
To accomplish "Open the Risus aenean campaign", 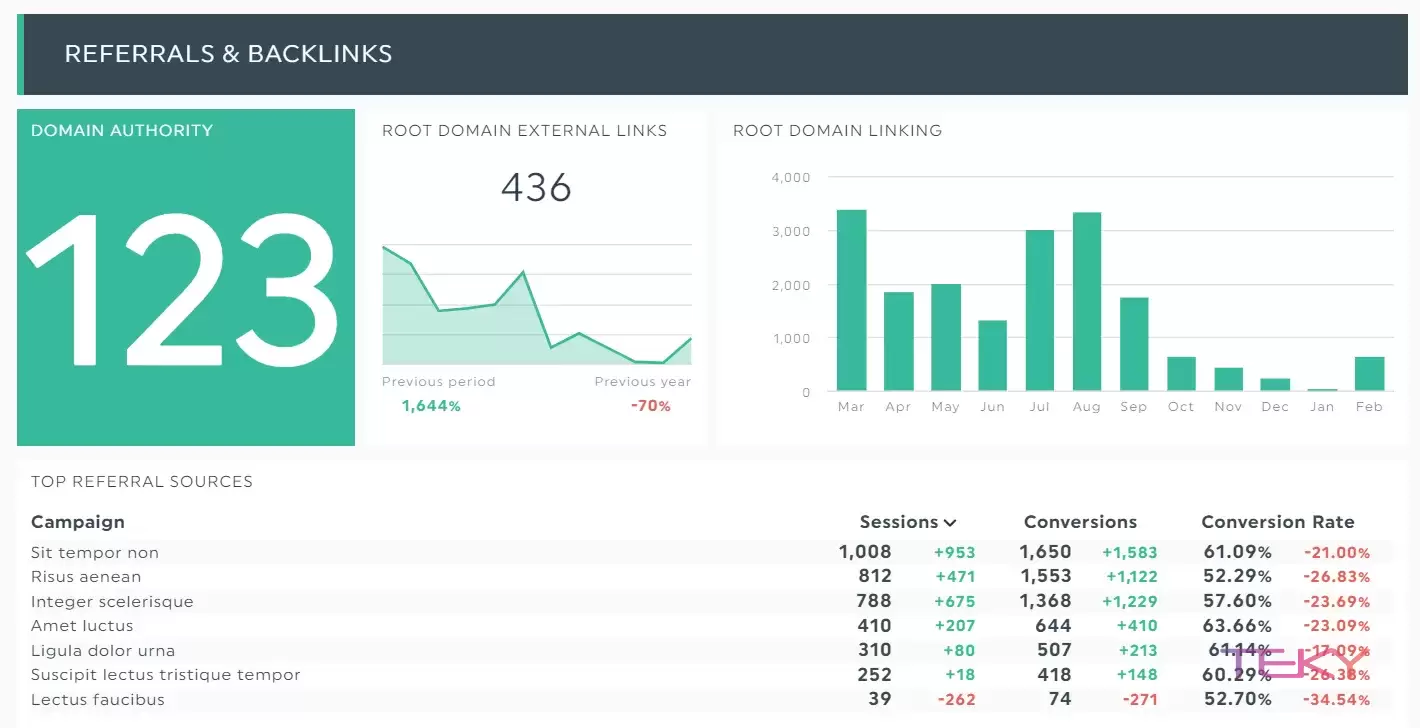I will [x=86, y=577].
